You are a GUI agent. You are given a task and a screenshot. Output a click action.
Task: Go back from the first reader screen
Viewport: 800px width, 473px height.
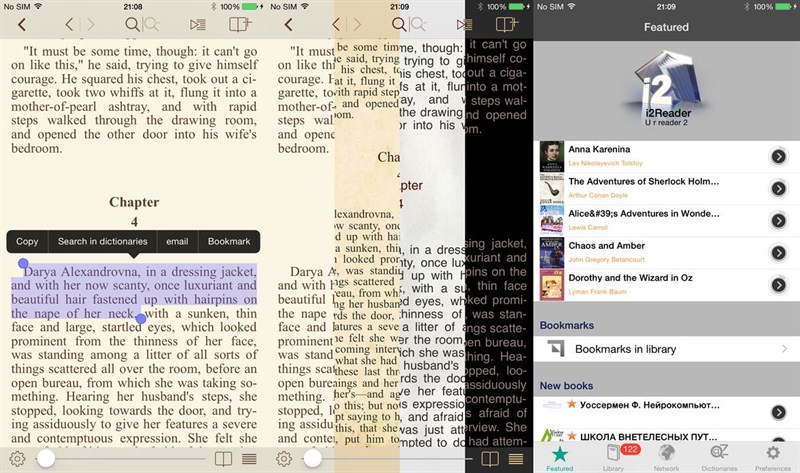pyautogui.click(x=21, y=24)
